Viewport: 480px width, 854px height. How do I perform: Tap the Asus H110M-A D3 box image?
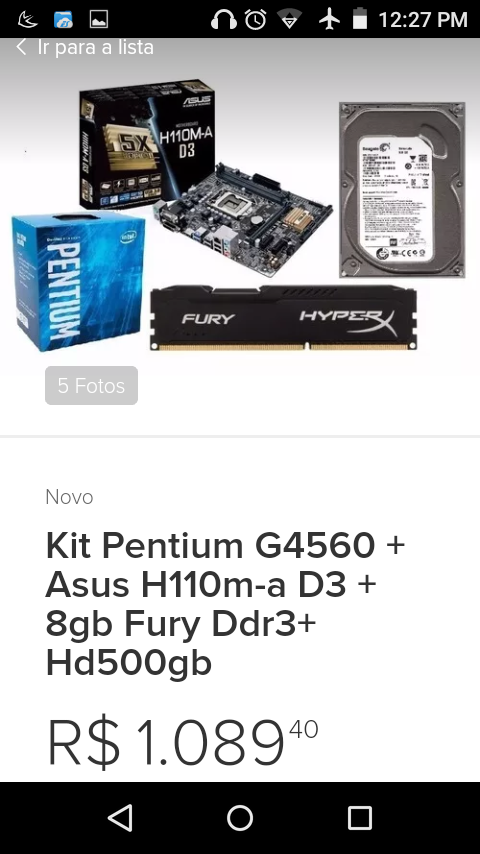146,144
